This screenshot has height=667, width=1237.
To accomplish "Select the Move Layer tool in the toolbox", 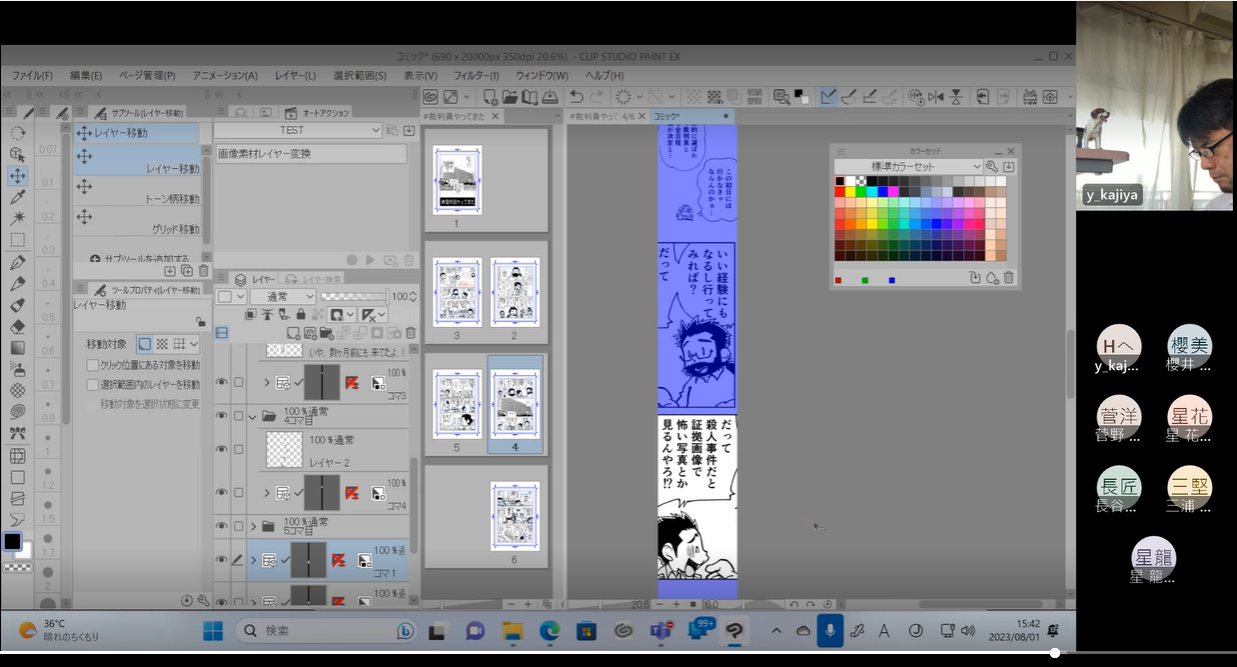I will 17,176.
